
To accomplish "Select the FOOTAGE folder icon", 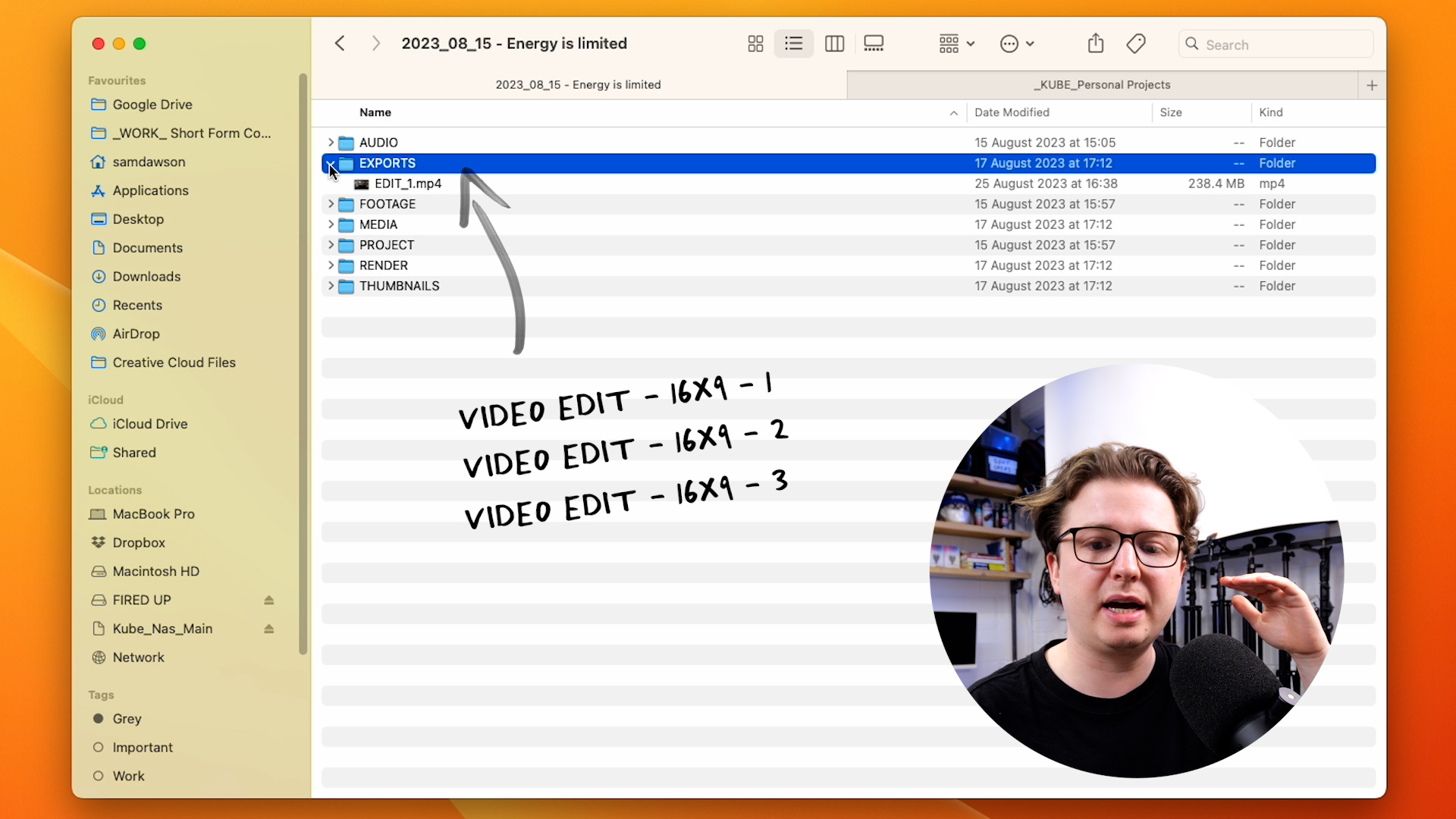I will click(x=347, y=204).
